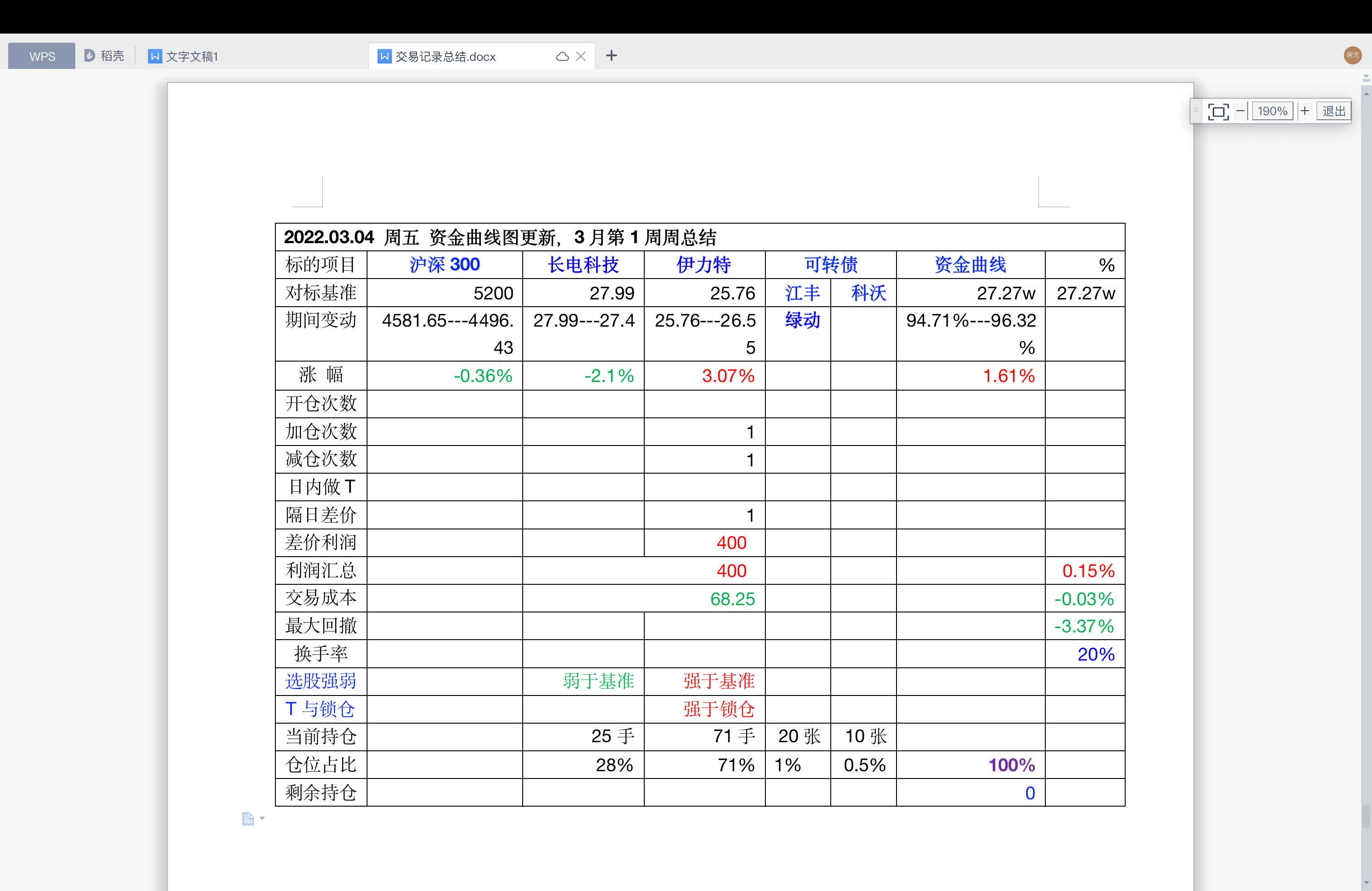1372x891 pixels.
Task: Click the 25 手 holdings cell
Action: point(583,737)
